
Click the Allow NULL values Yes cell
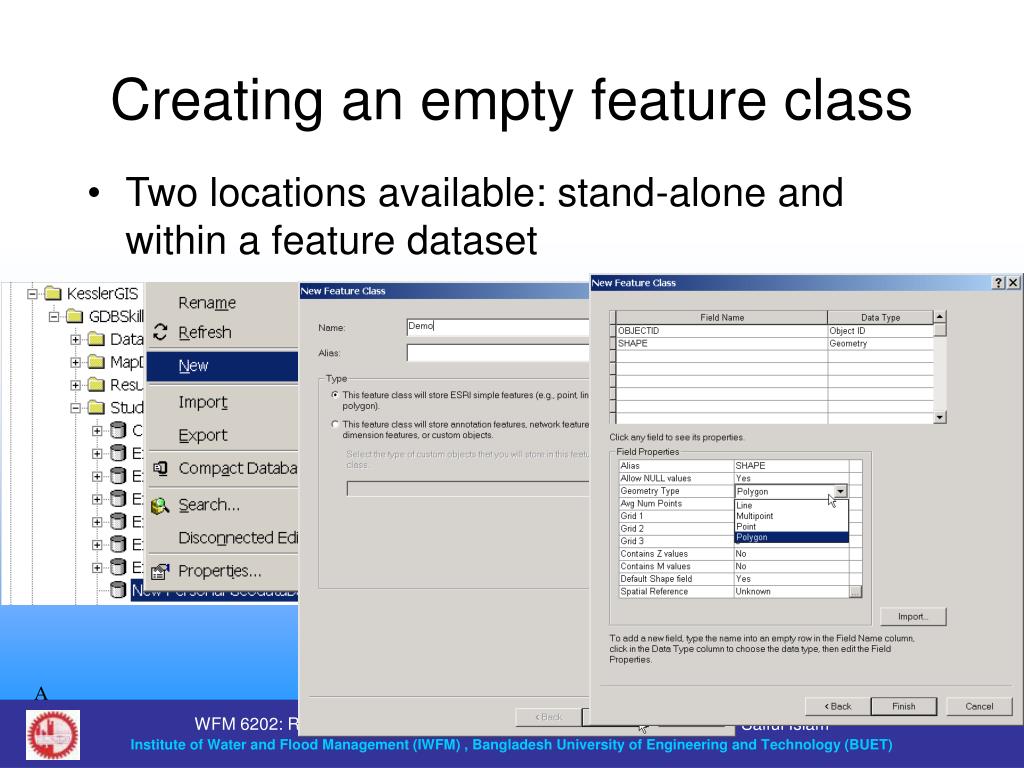tap(792, 479)
